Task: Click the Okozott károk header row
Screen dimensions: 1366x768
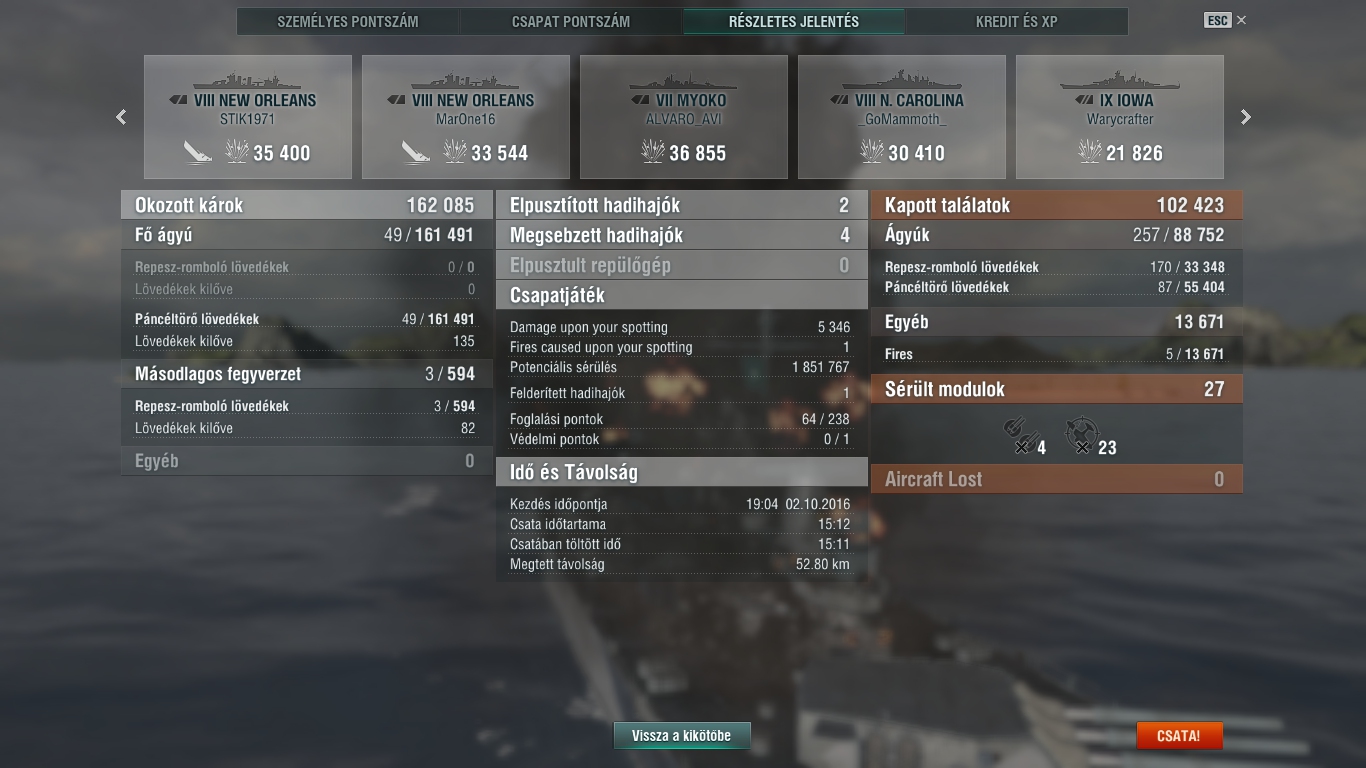Action: [307, 205]
